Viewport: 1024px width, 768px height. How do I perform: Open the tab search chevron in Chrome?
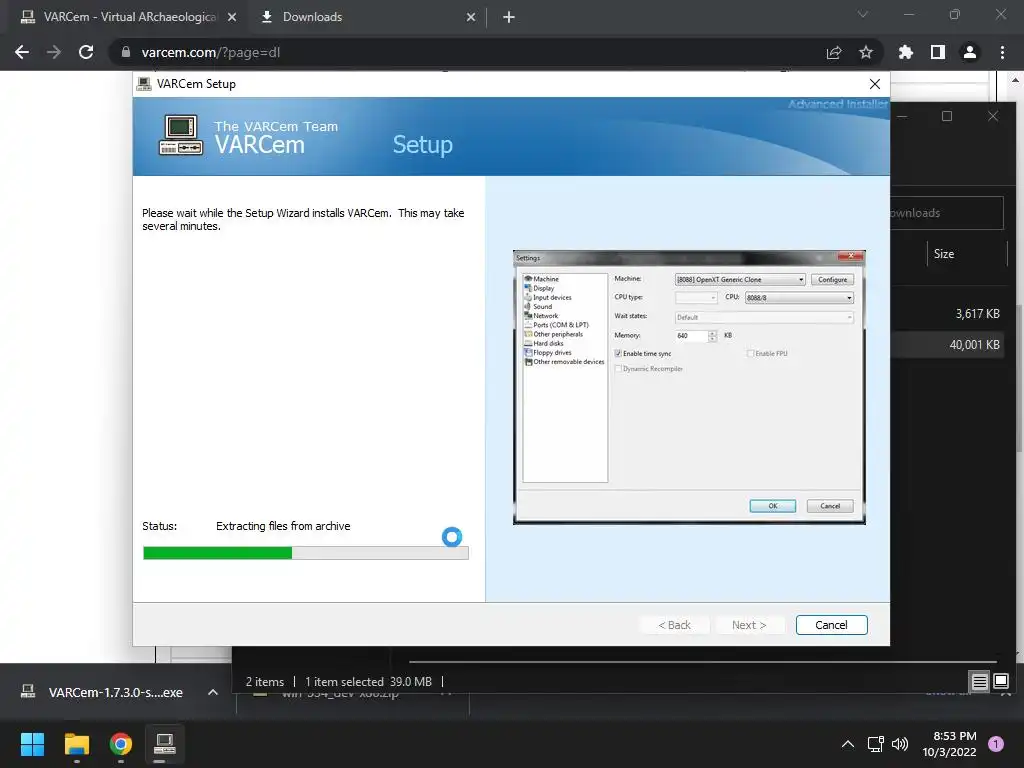pyautogui.click(x=863, y=14)
